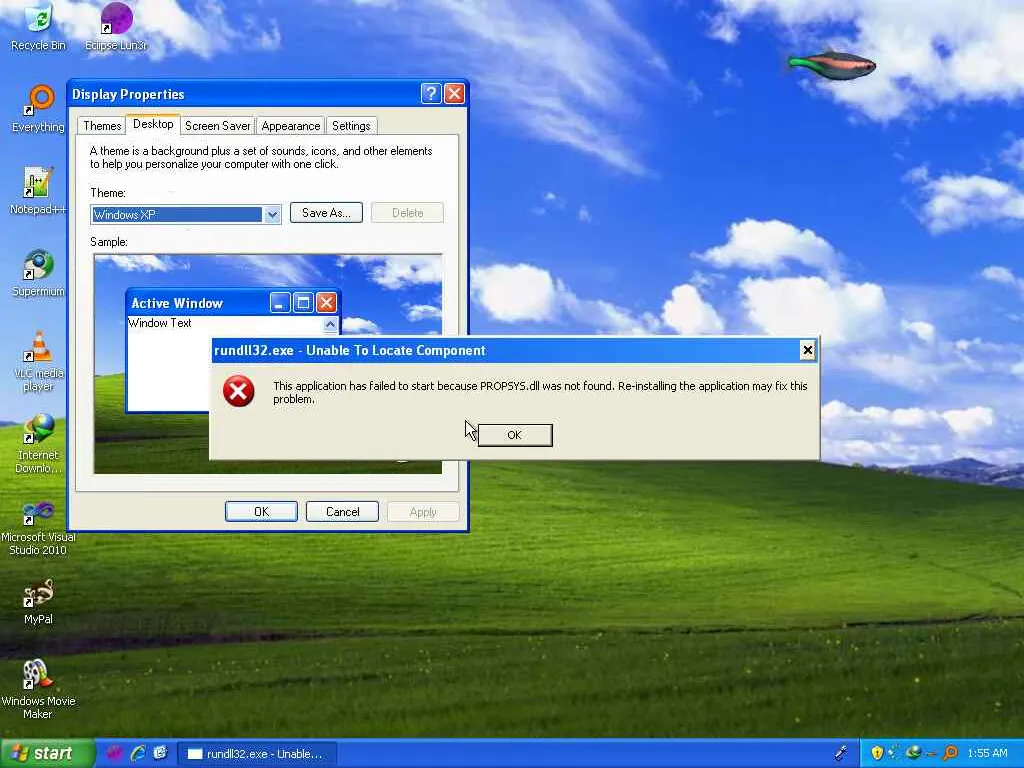Select the Microsoft Visual Studio 2010 icon

pos(39,528)
